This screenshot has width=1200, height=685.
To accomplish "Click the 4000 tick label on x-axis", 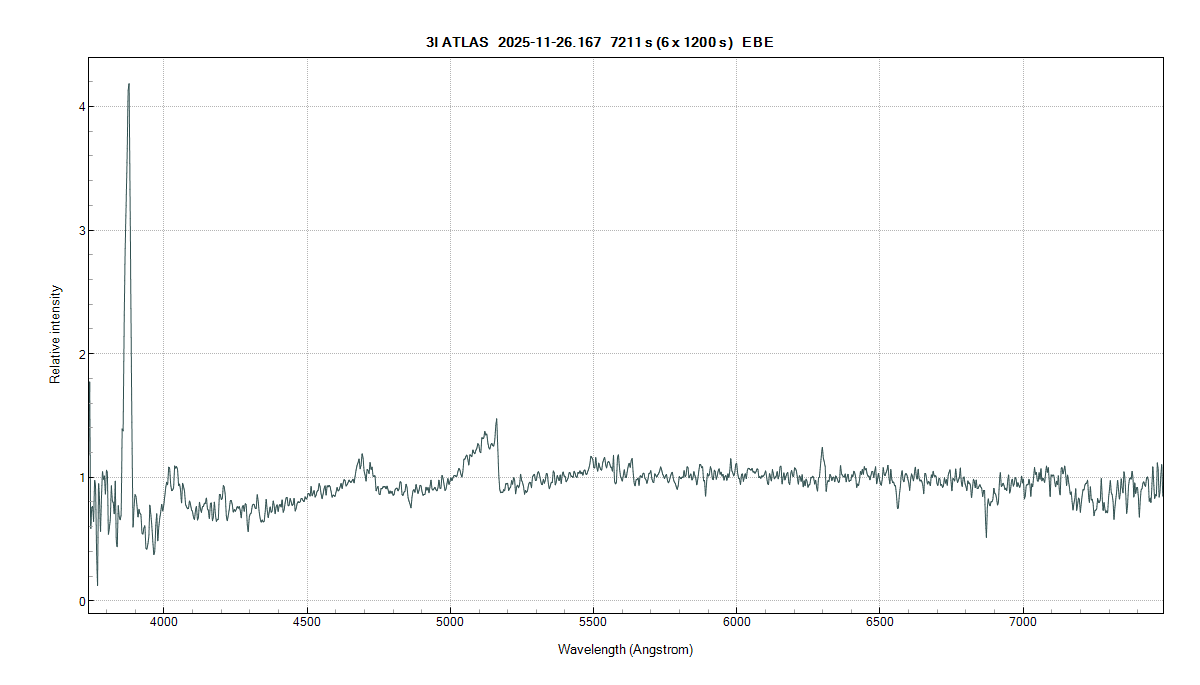I will point(164,623).
